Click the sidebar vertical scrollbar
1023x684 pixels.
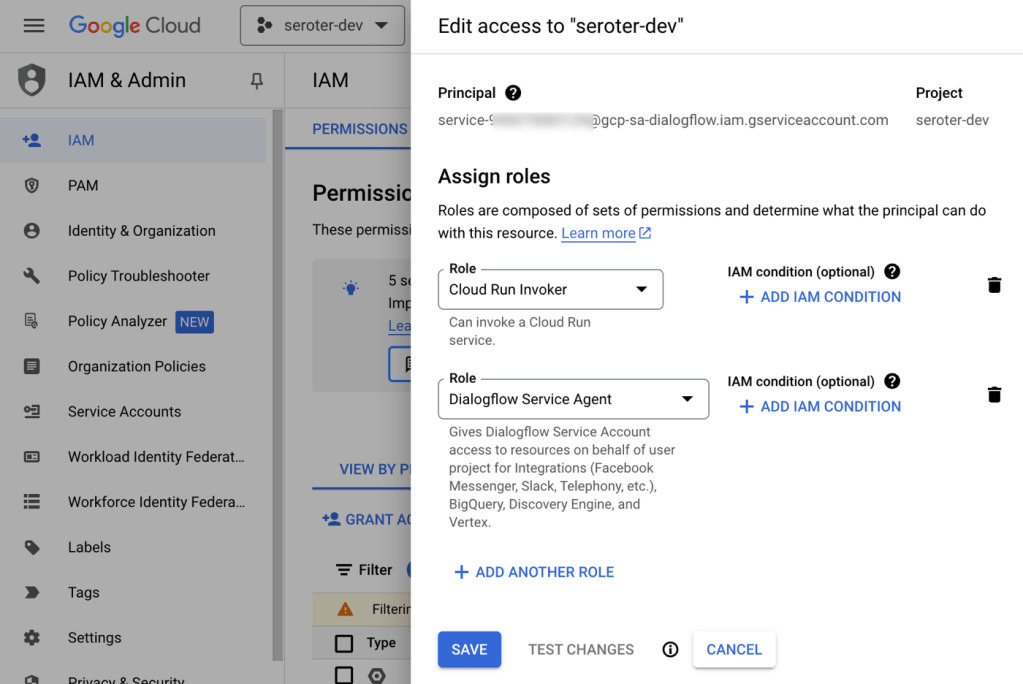(x=278, y=380)
